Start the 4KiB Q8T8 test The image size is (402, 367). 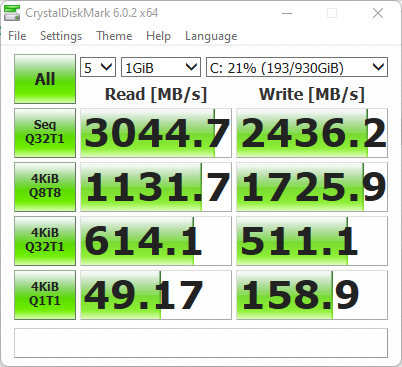click(45, 187)
